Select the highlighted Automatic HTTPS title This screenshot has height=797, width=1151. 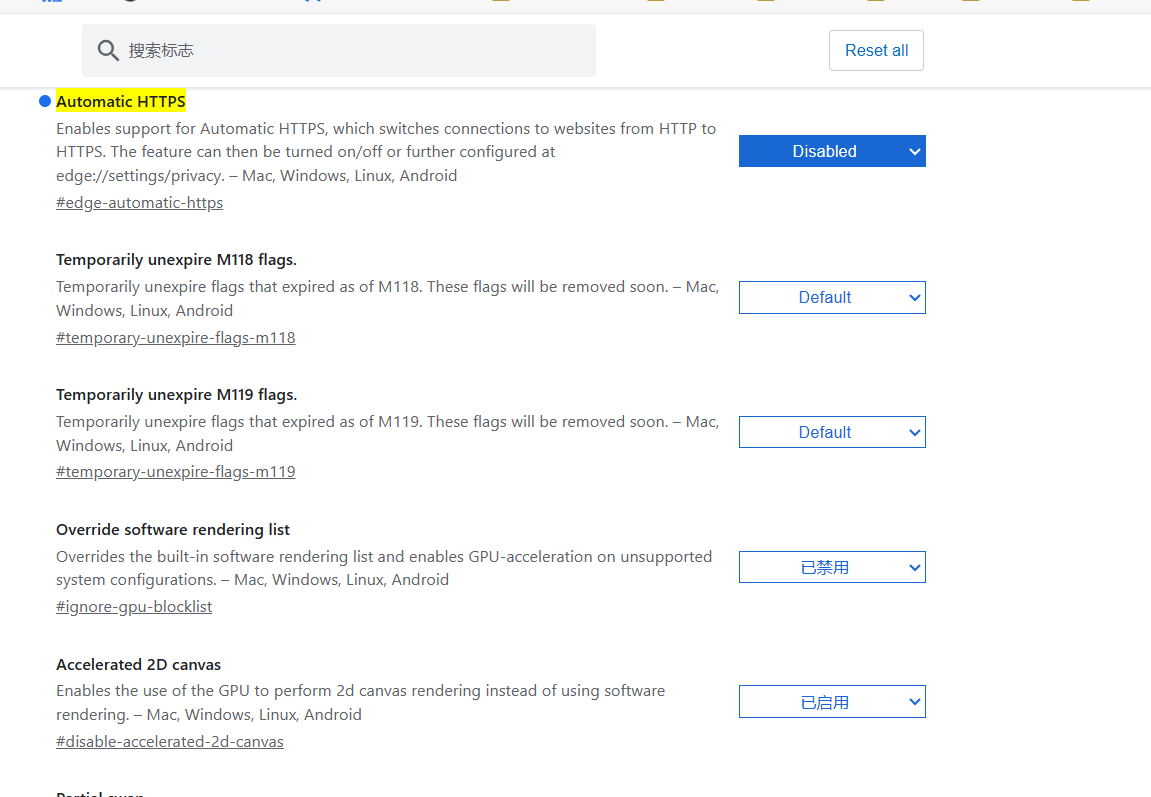pyautogui.click(x=121, y=101)
